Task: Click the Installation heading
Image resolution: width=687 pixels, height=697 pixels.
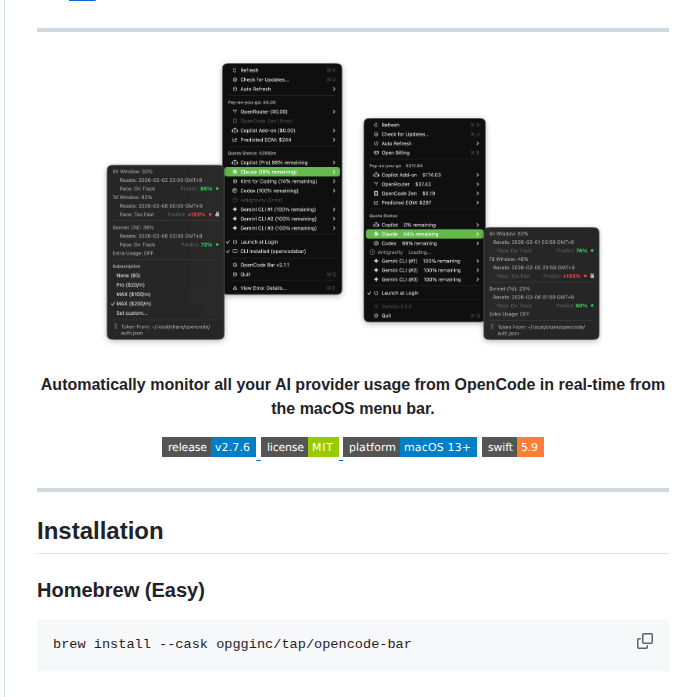Action: click(x=100, y=531)
